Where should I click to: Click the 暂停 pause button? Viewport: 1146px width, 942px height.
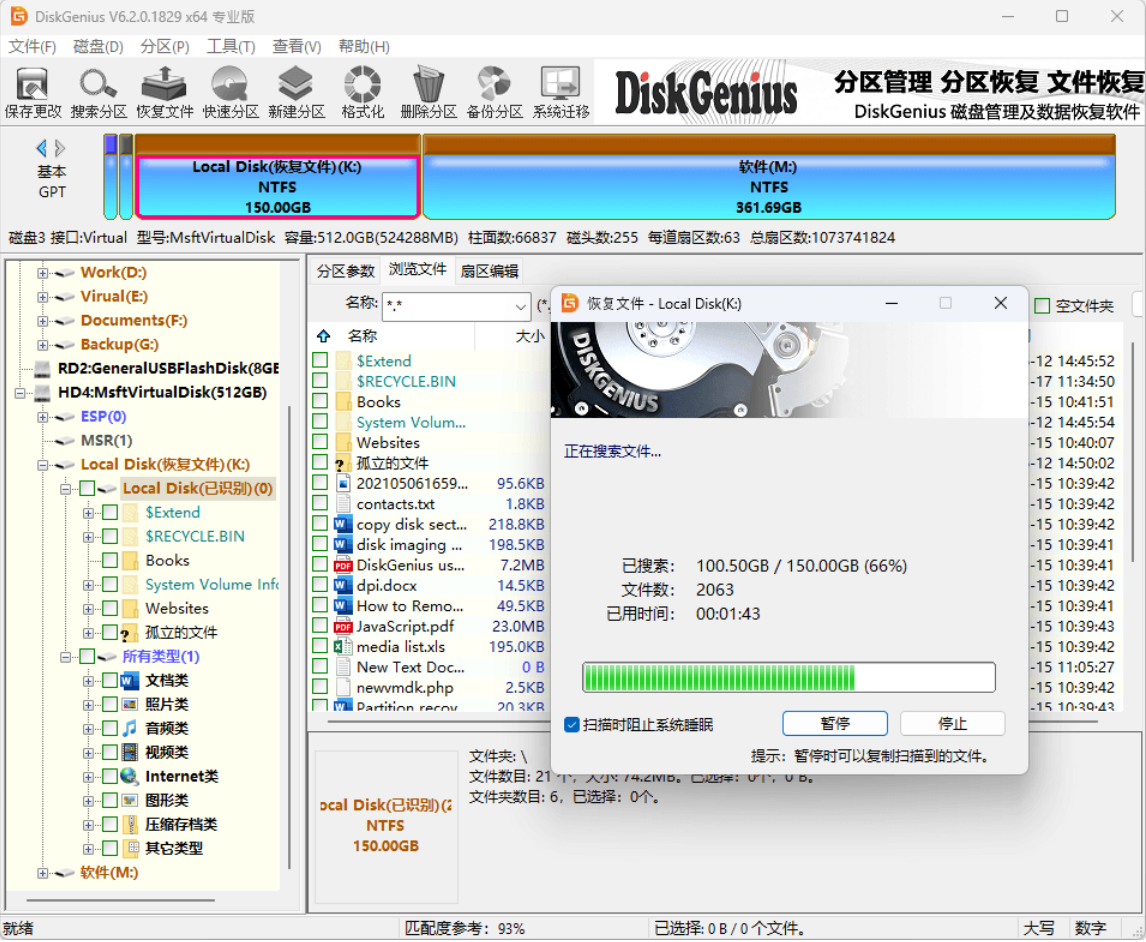835,723
